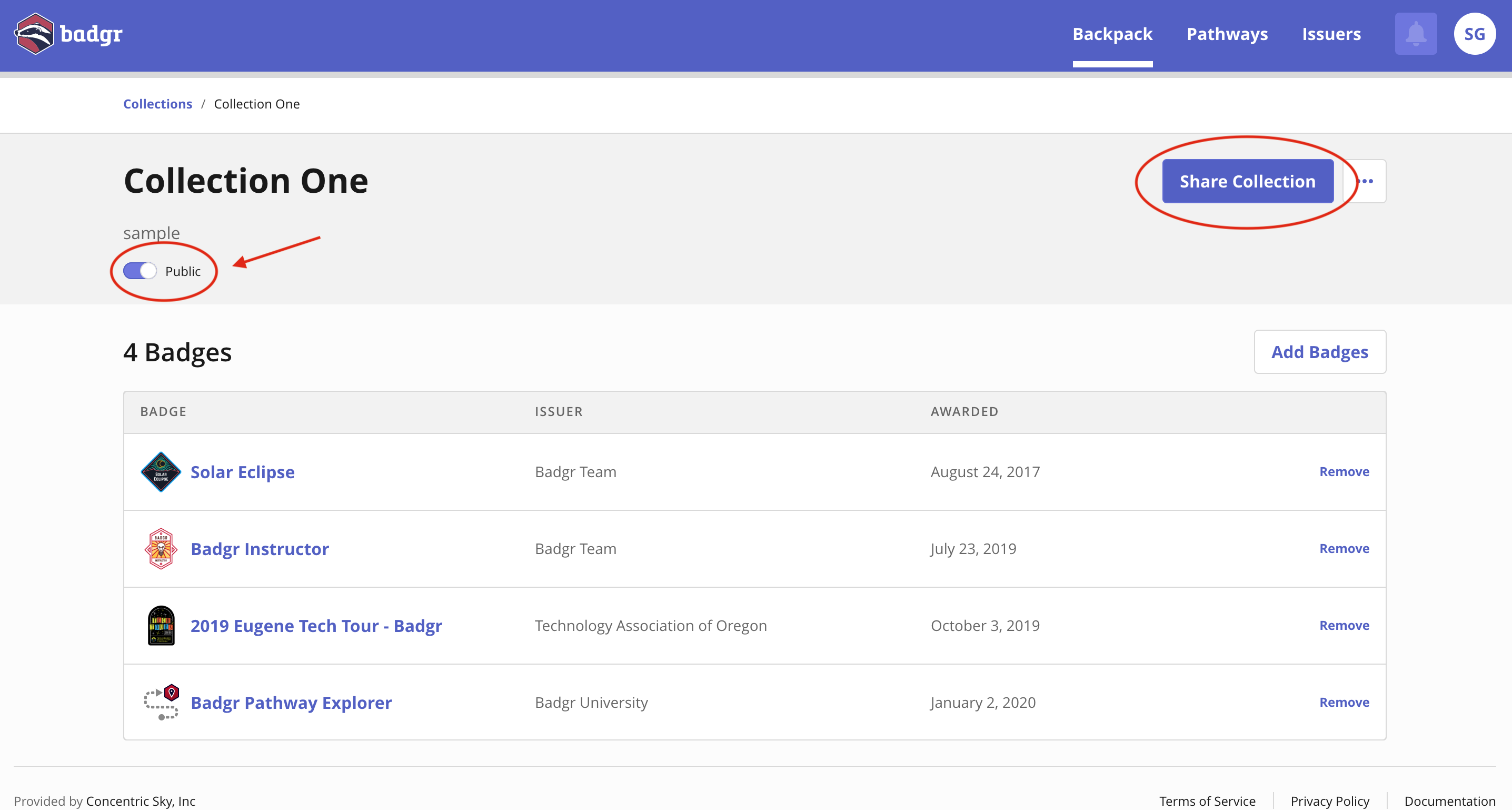
Task: Open the SG user avatar menu
Action: point(1474,34)
